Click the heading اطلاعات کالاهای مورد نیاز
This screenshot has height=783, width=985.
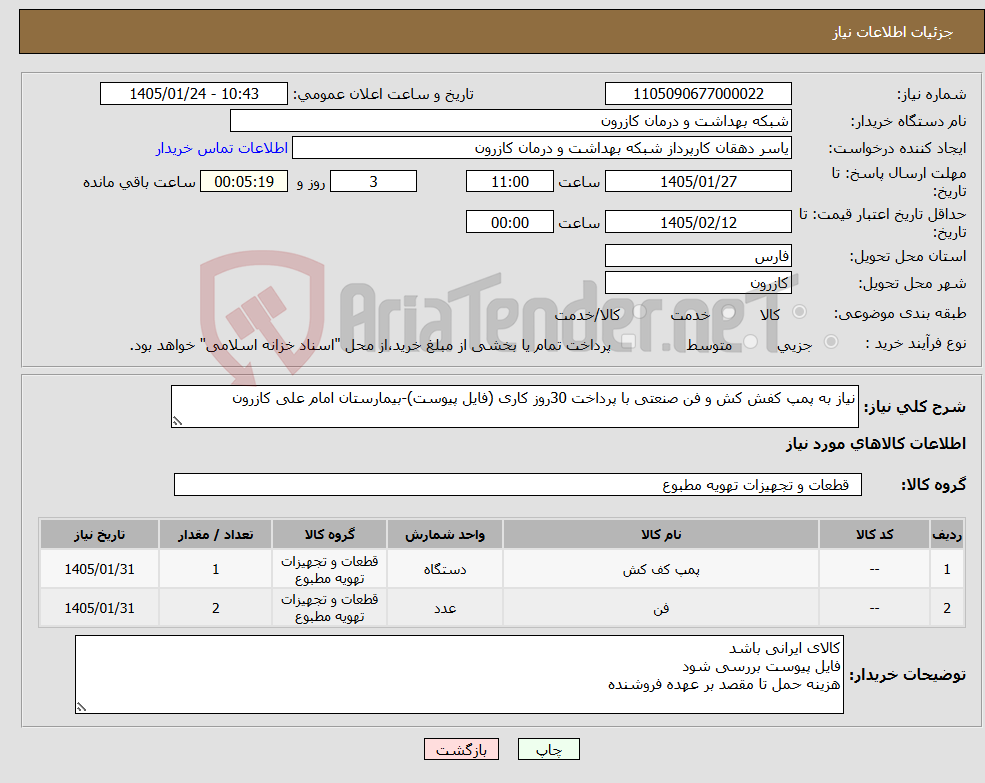click(x=876, y=444)
